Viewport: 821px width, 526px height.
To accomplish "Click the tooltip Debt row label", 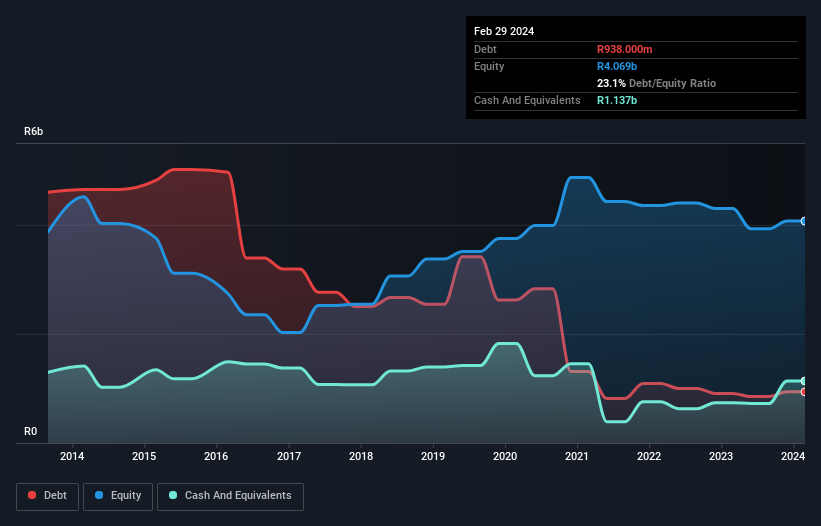I will click(485, 49).
